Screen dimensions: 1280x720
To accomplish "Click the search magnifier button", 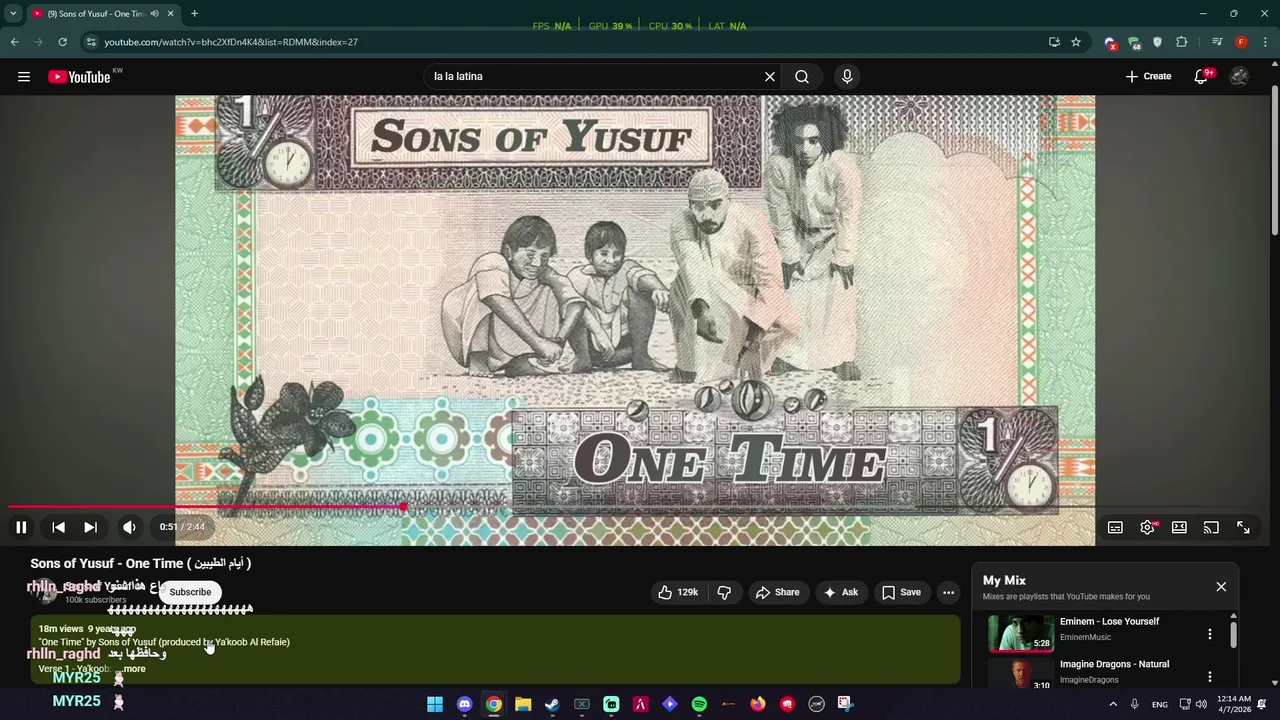I will click(802, 77).
